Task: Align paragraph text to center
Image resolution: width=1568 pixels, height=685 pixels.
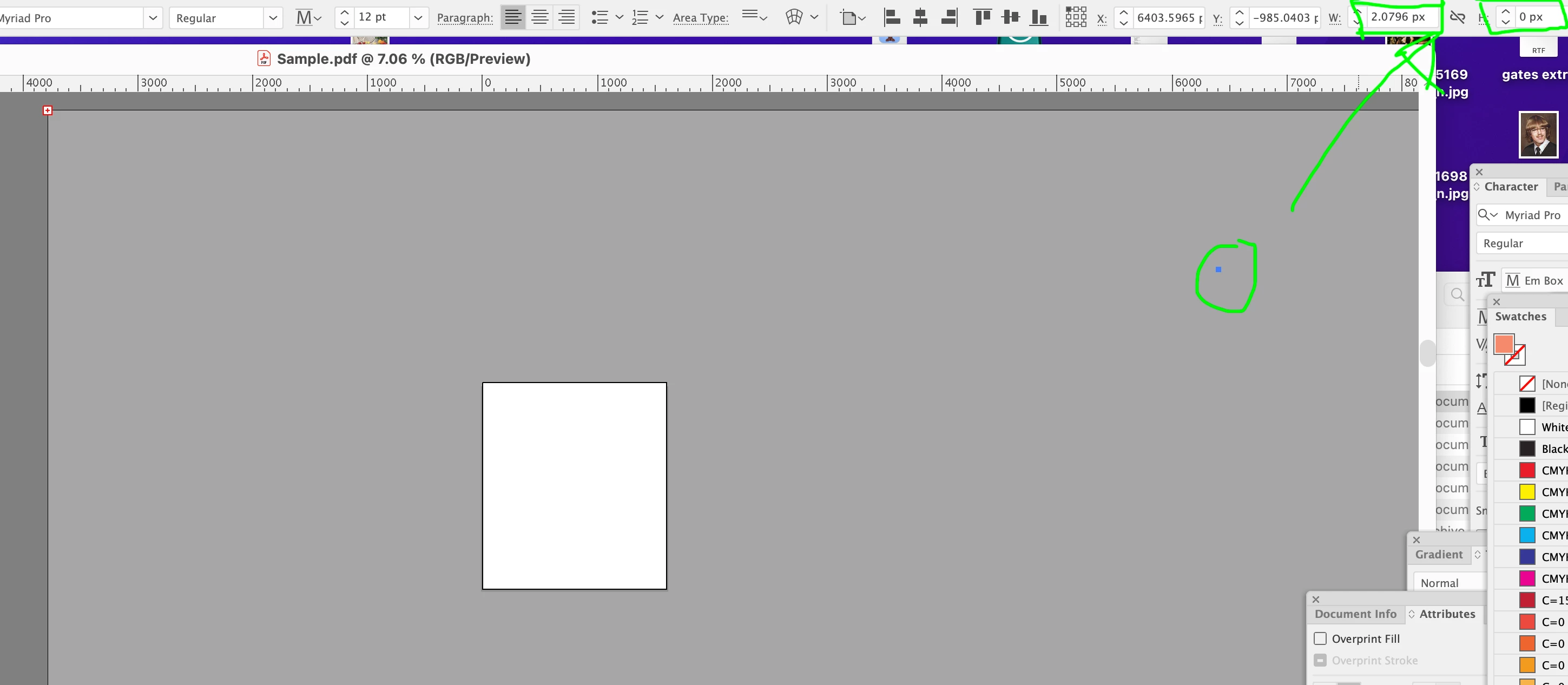Action: [539, 17]
